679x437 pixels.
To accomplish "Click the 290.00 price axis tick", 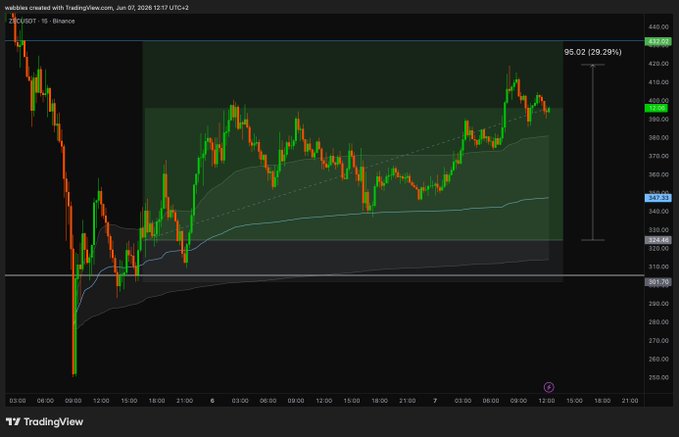I will pyautogui.click(x=658, y=304).
